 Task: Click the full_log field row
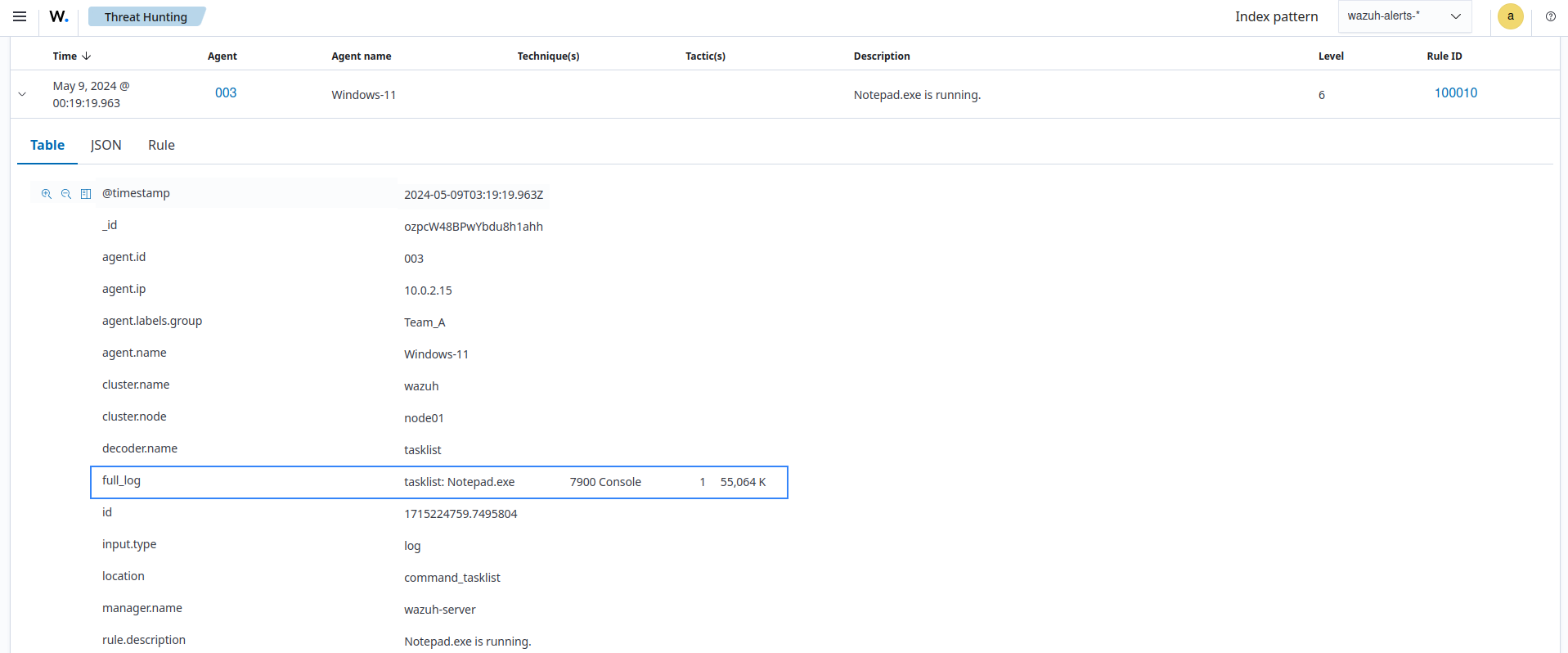click(x=438, y=482)
